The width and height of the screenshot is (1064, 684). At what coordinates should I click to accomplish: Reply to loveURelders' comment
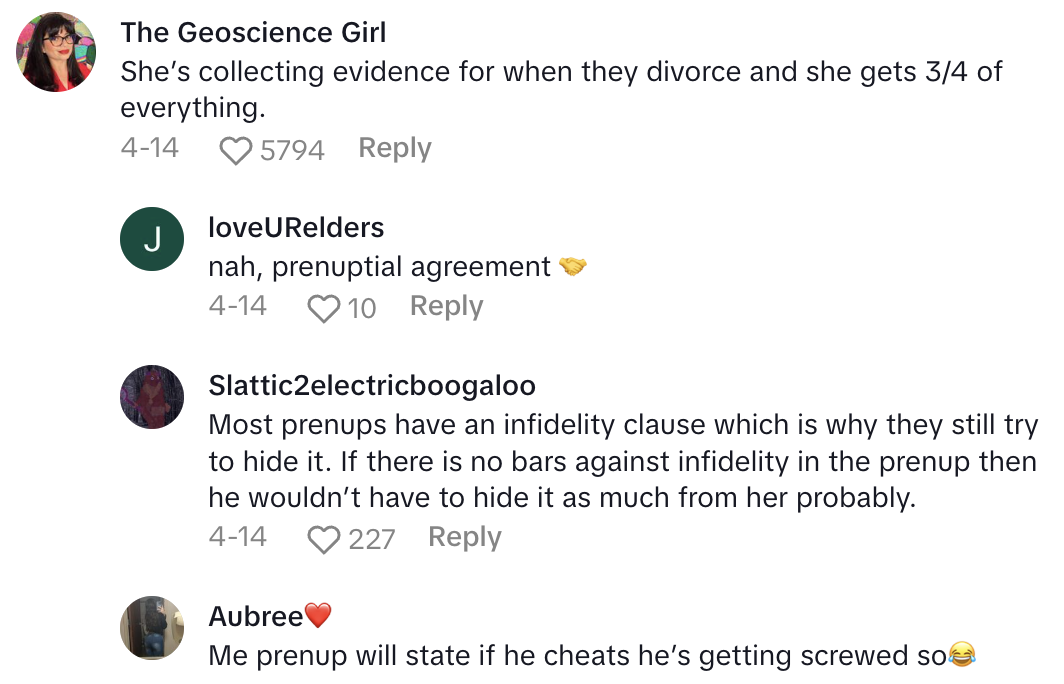point(446,306)
